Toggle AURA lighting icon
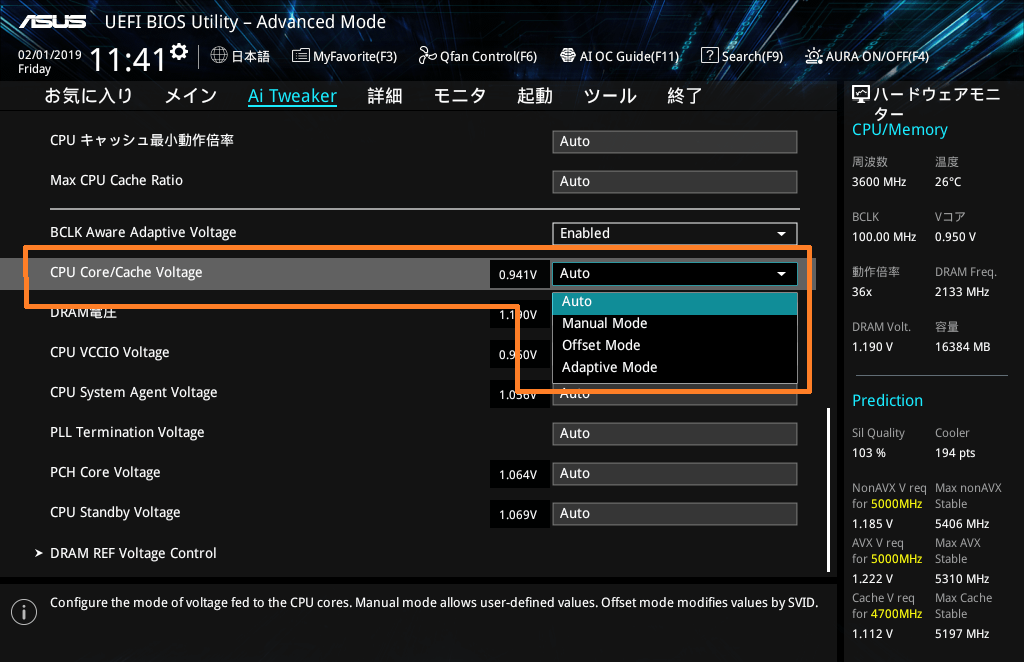 tap(814, 56)
